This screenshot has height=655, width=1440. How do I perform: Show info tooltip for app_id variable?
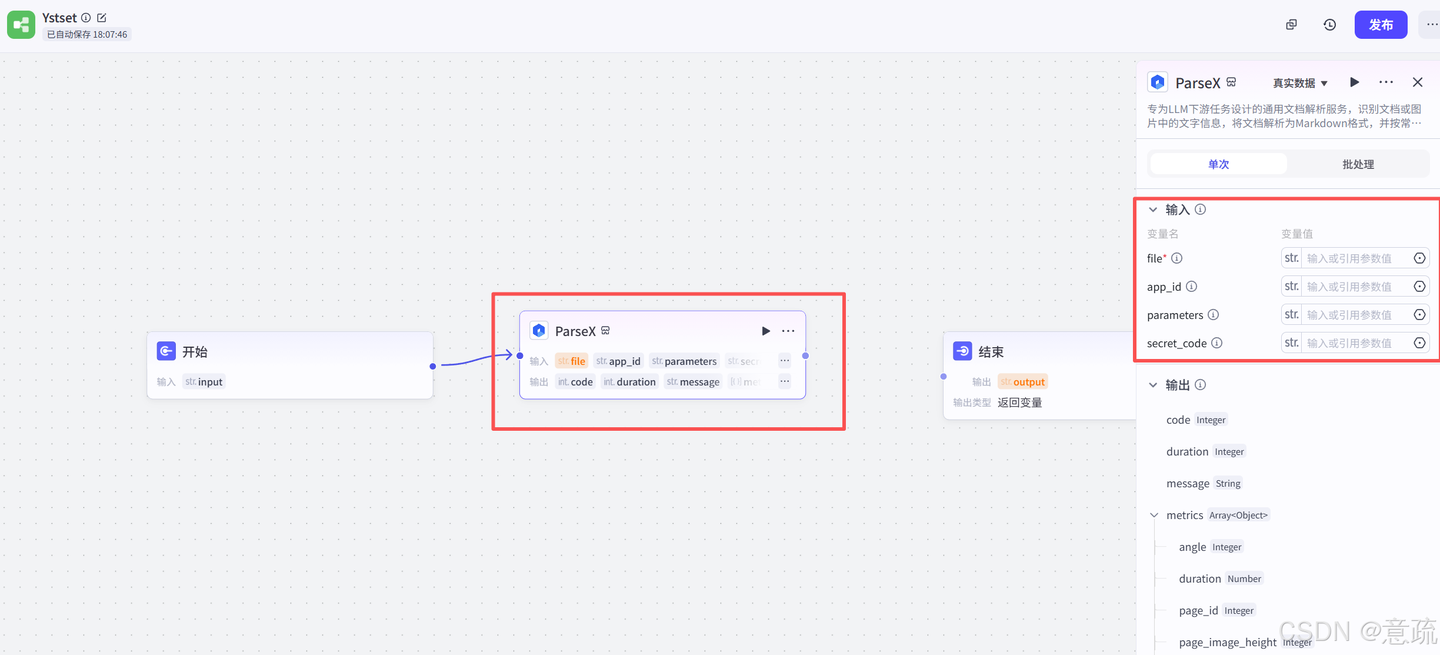(1191, 287)
